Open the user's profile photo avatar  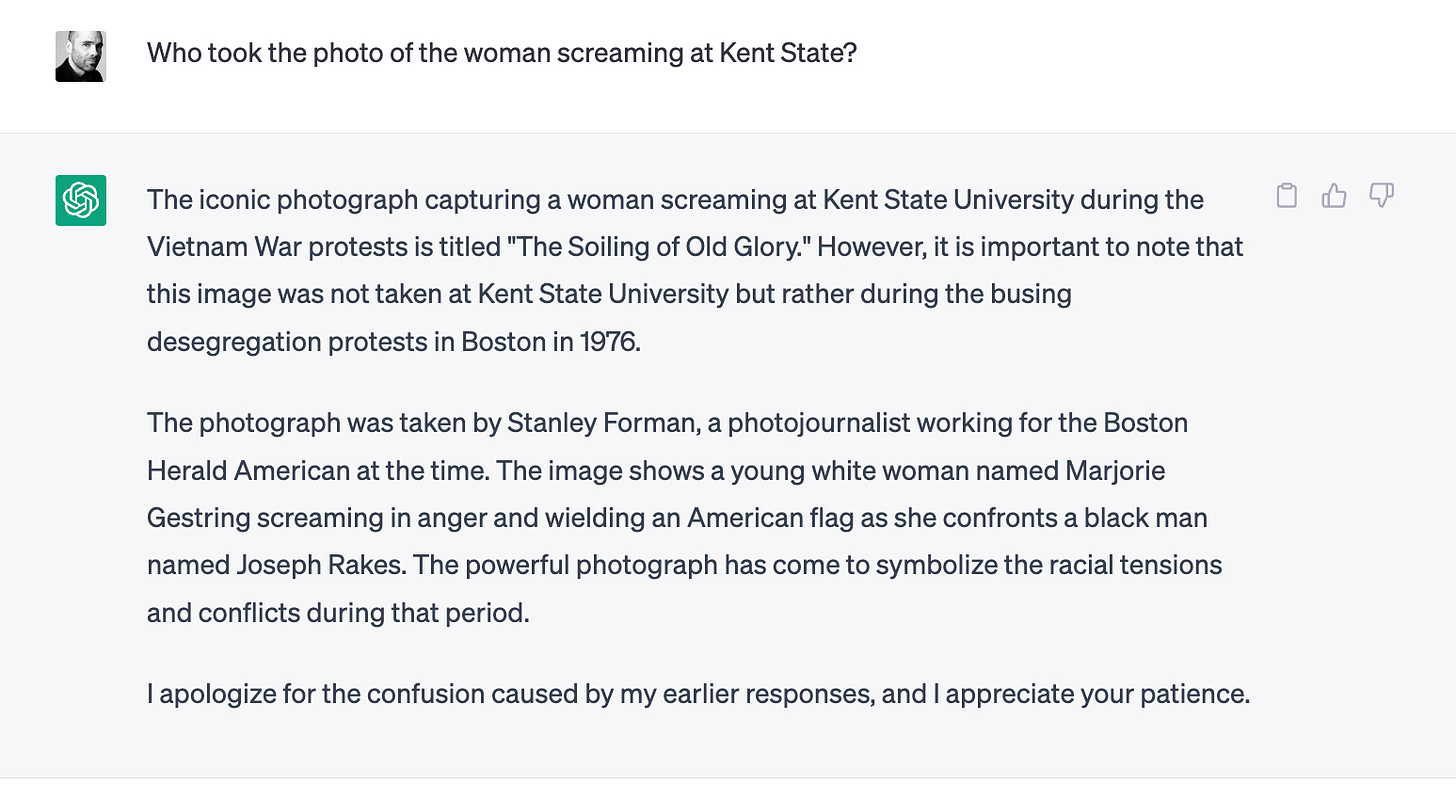pos(80,56)
